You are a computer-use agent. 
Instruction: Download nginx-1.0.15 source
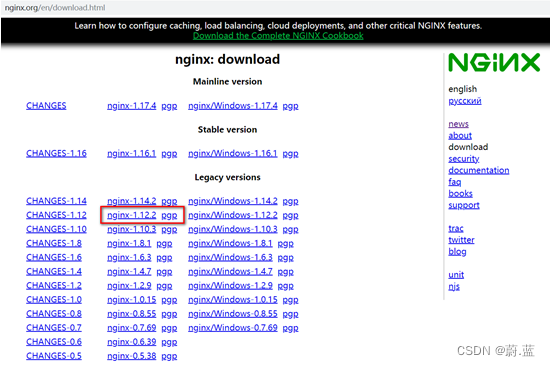tap(132, 299)
